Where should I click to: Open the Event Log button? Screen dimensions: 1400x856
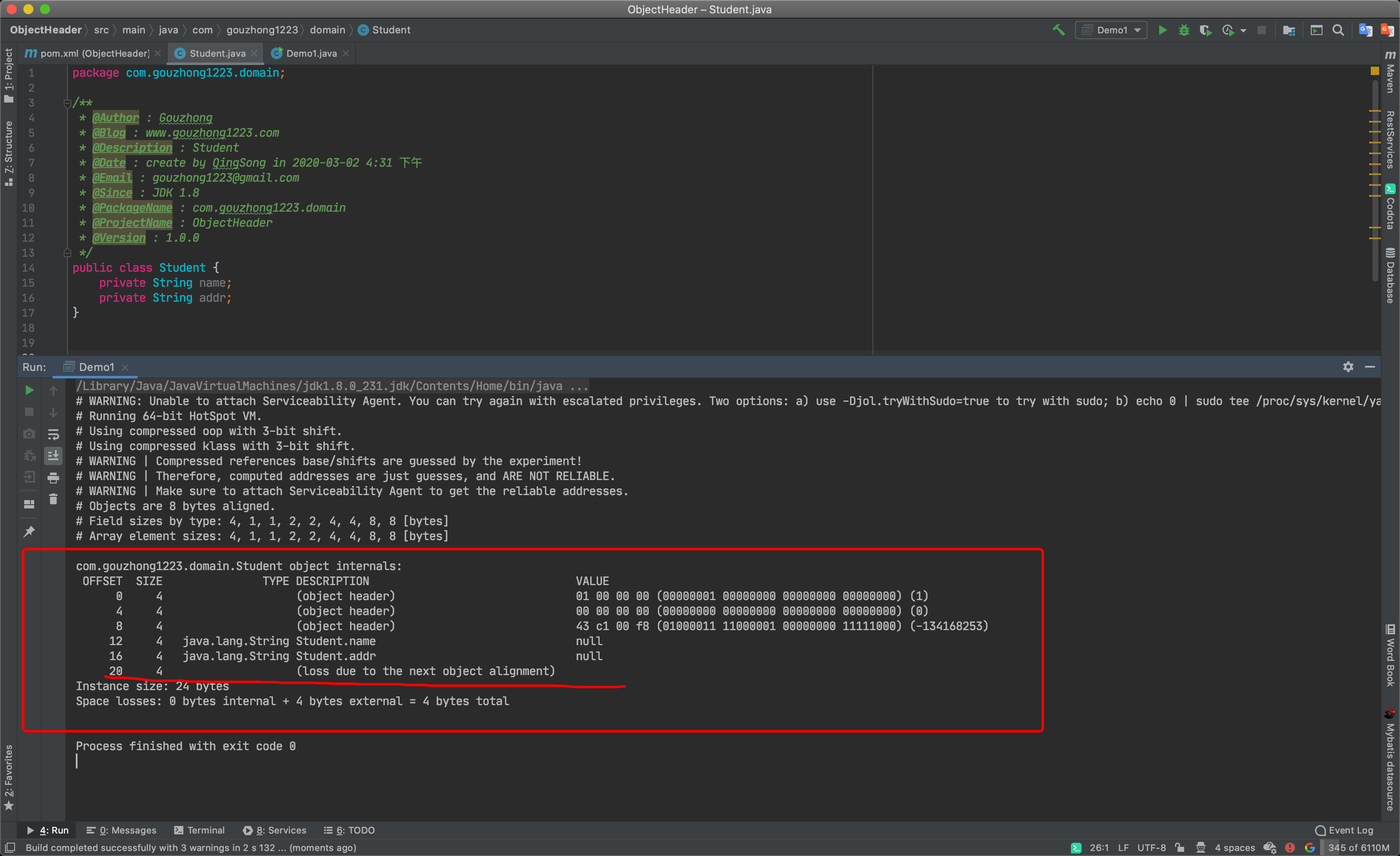[x=1344, y=830]
